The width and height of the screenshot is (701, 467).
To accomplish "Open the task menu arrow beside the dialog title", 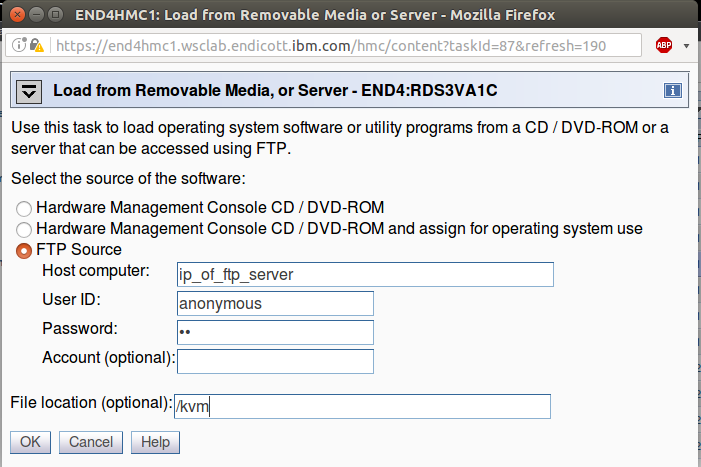I will 29,92.
